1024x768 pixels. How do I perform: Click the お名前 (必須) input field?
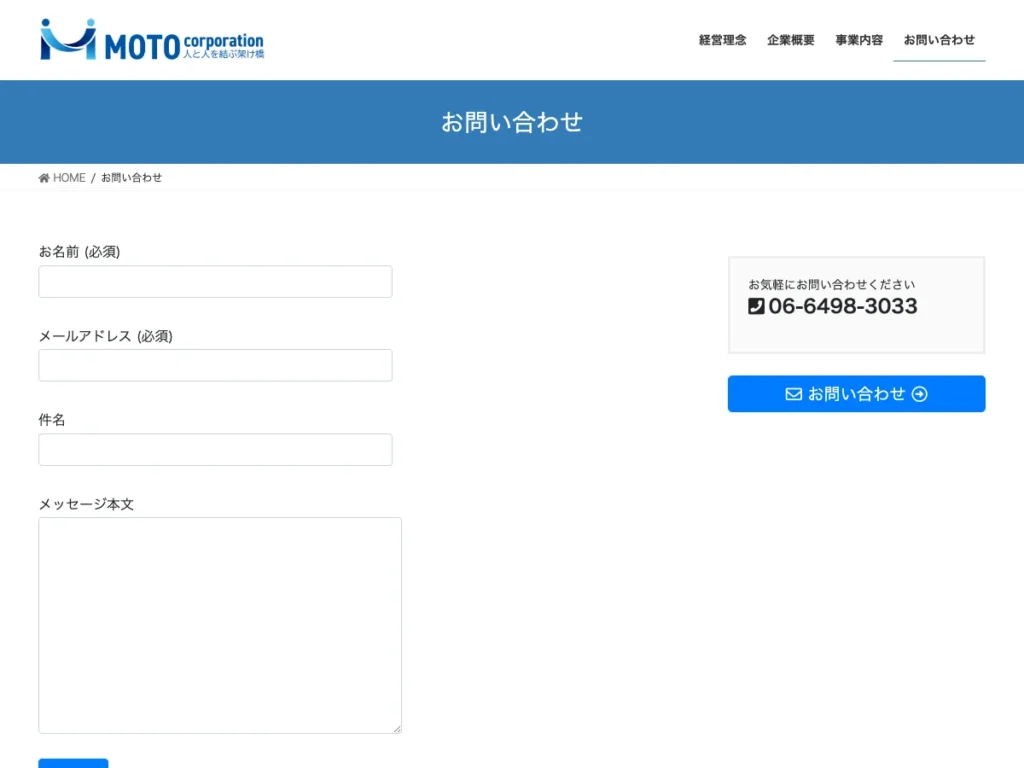(216, 281)
